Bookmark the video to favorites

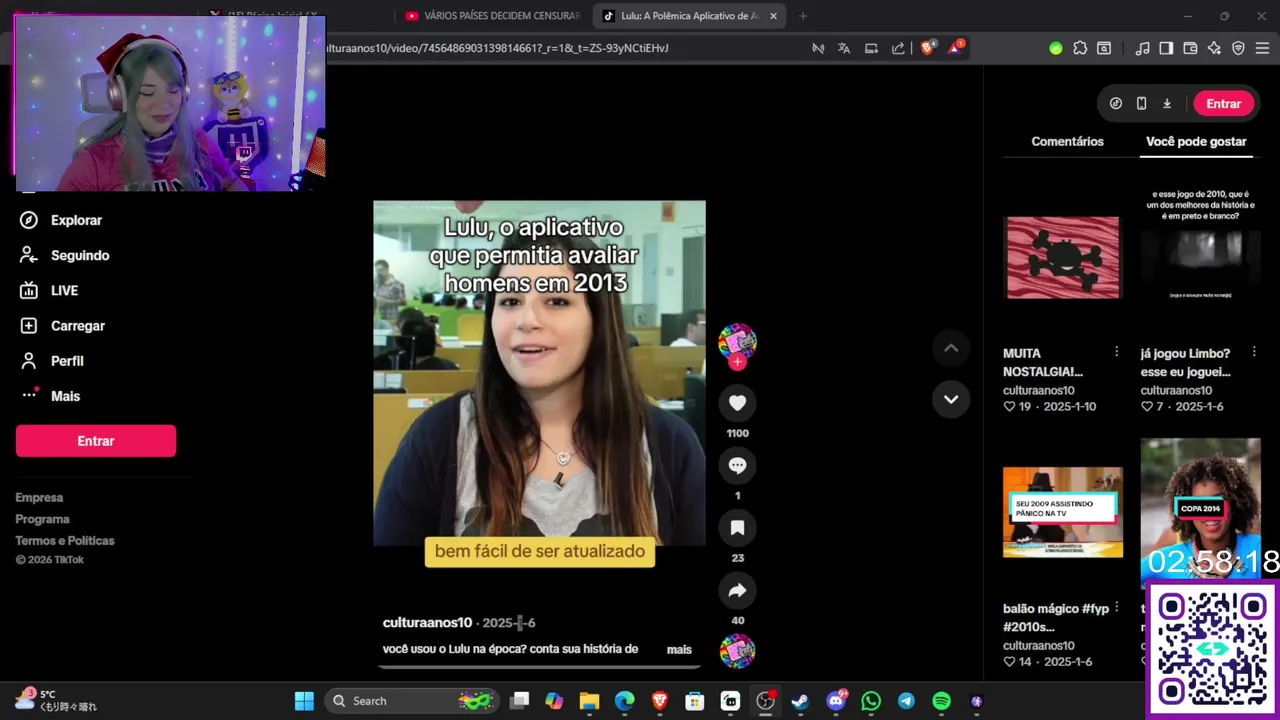737,527
